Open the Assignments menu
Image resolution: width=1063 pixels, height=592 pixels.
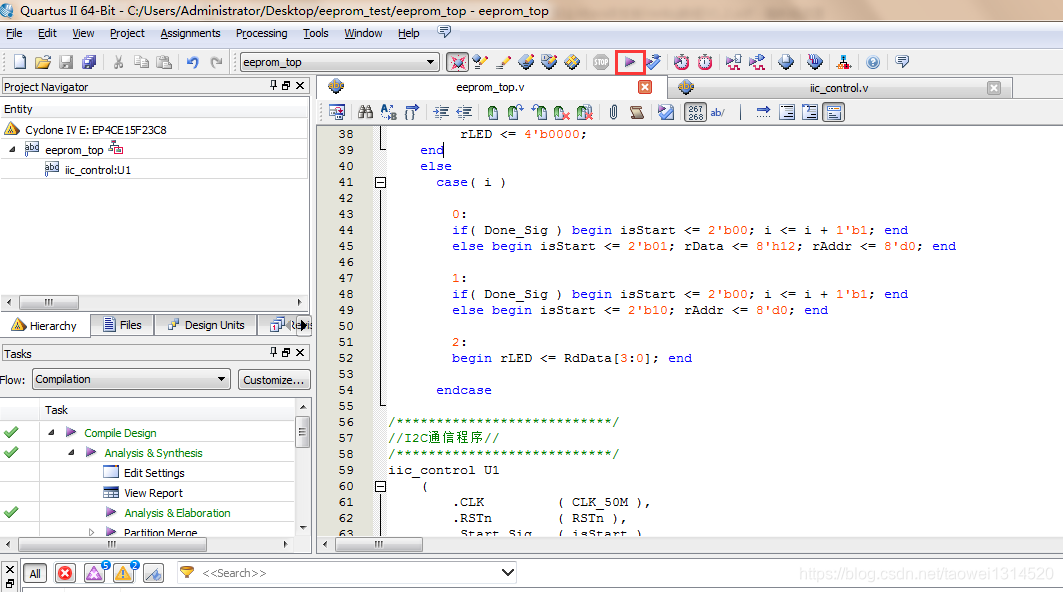click(x=190, y=33)
